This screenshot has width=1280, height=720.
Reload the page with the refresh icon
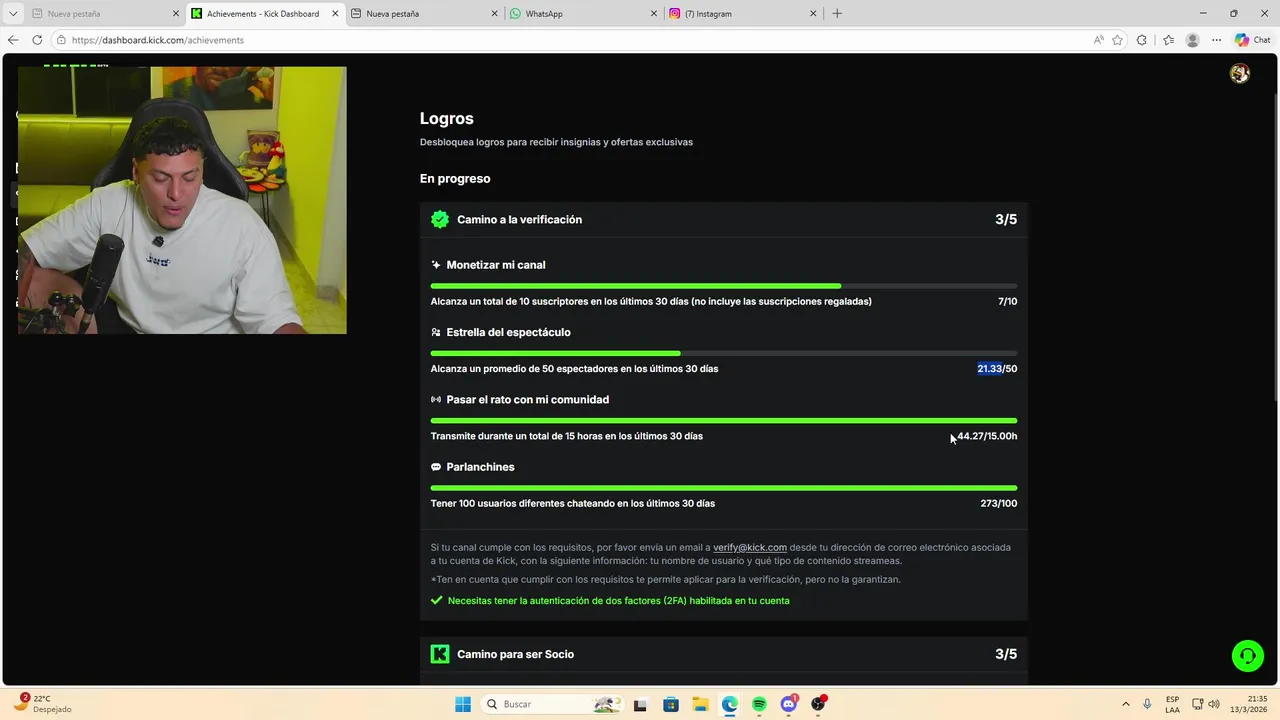[x=37, y=40]
